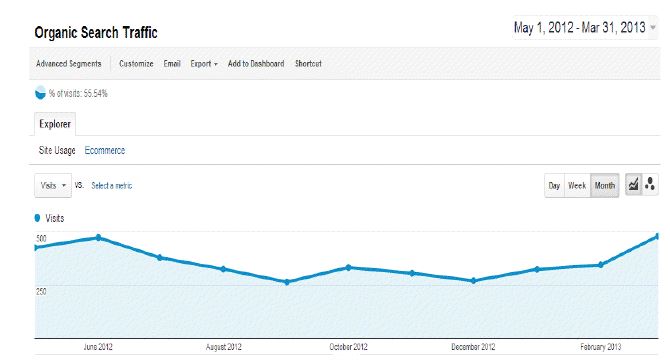The image size is (670, 363).
Task: Click the 250 y-axis label
Action: tap(41, 291)
